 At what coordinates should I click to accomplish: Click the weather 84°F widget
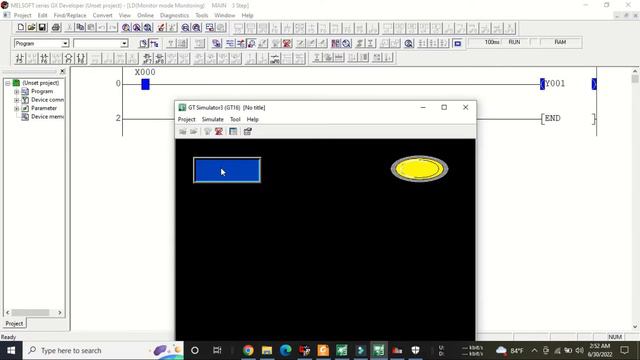click(509, 350)
